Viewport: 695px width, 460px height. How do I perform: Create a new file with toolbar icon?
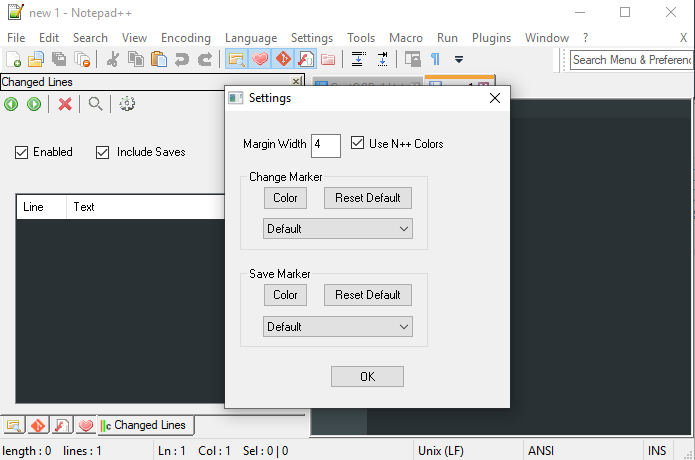coord(13,59)
